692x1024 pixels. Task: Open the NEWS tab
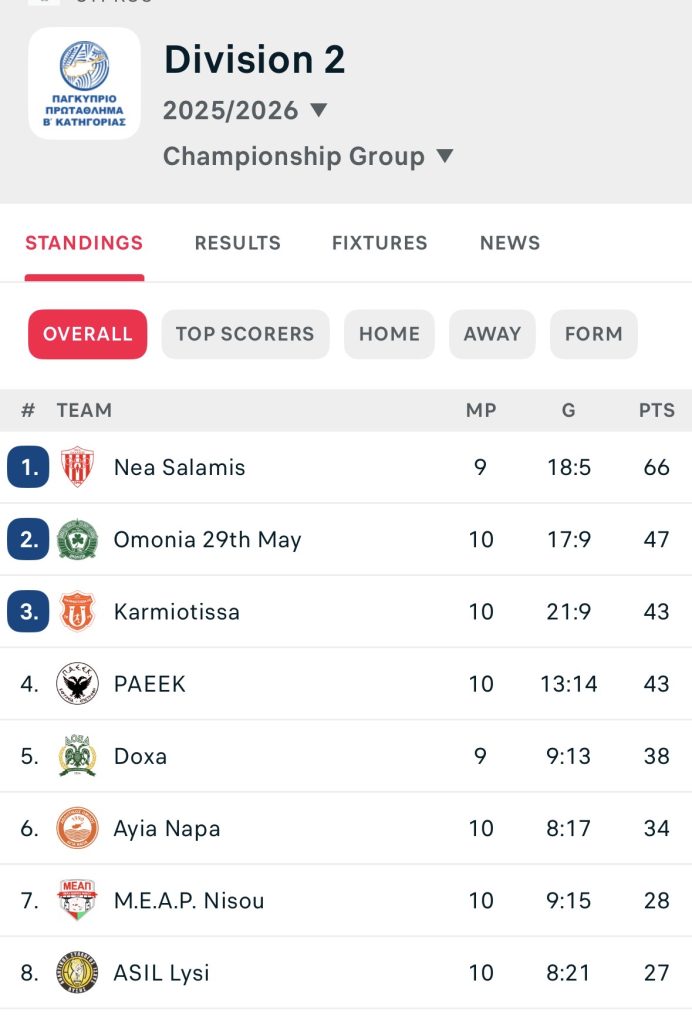click(509, 243)
